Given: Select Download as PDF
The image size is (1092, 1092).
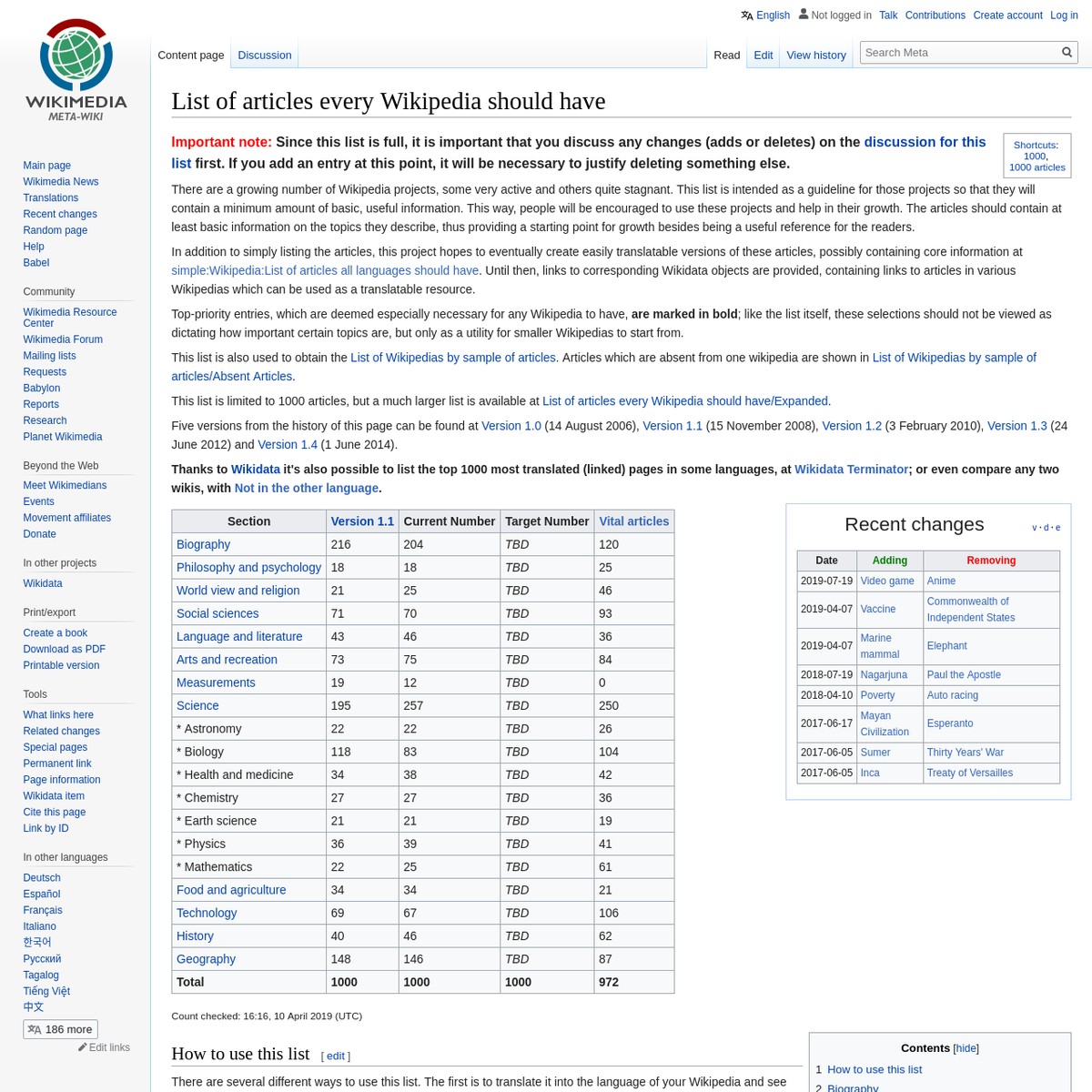Looking at the screenshot, I should [65, 649].
